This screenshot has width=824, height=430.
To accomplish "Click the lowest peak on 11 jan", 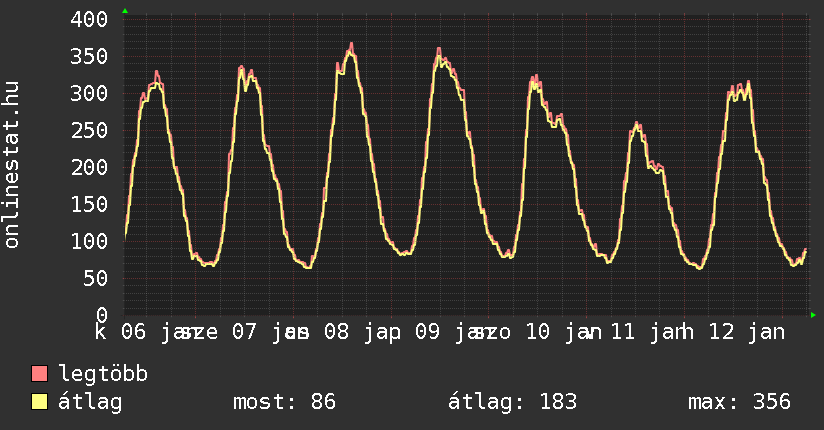I will tap(637, 124).
